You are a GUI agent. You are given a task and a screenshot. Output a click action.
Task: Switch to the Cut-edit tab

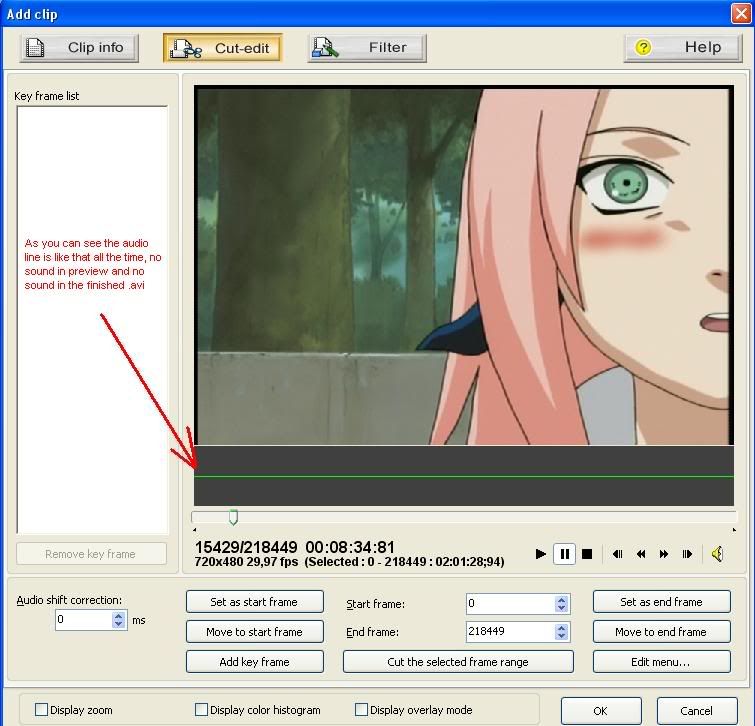222,48
